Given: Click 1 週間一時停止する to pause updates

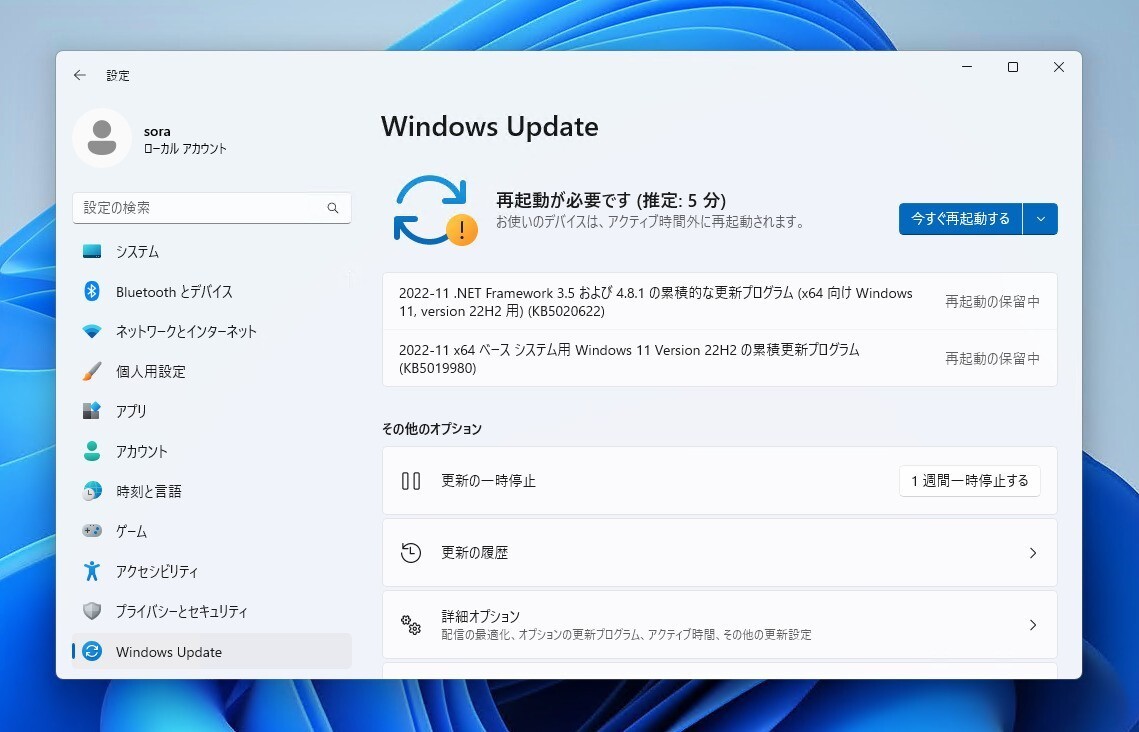Looking at the screenshot, I should [969, 480].
